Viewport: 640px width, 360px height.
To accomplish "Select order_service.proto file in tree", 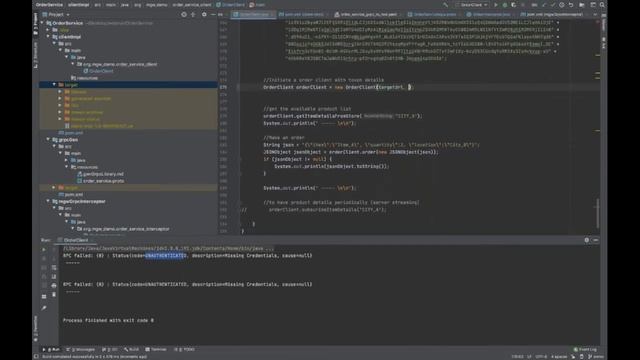I will tap(103, 181).
